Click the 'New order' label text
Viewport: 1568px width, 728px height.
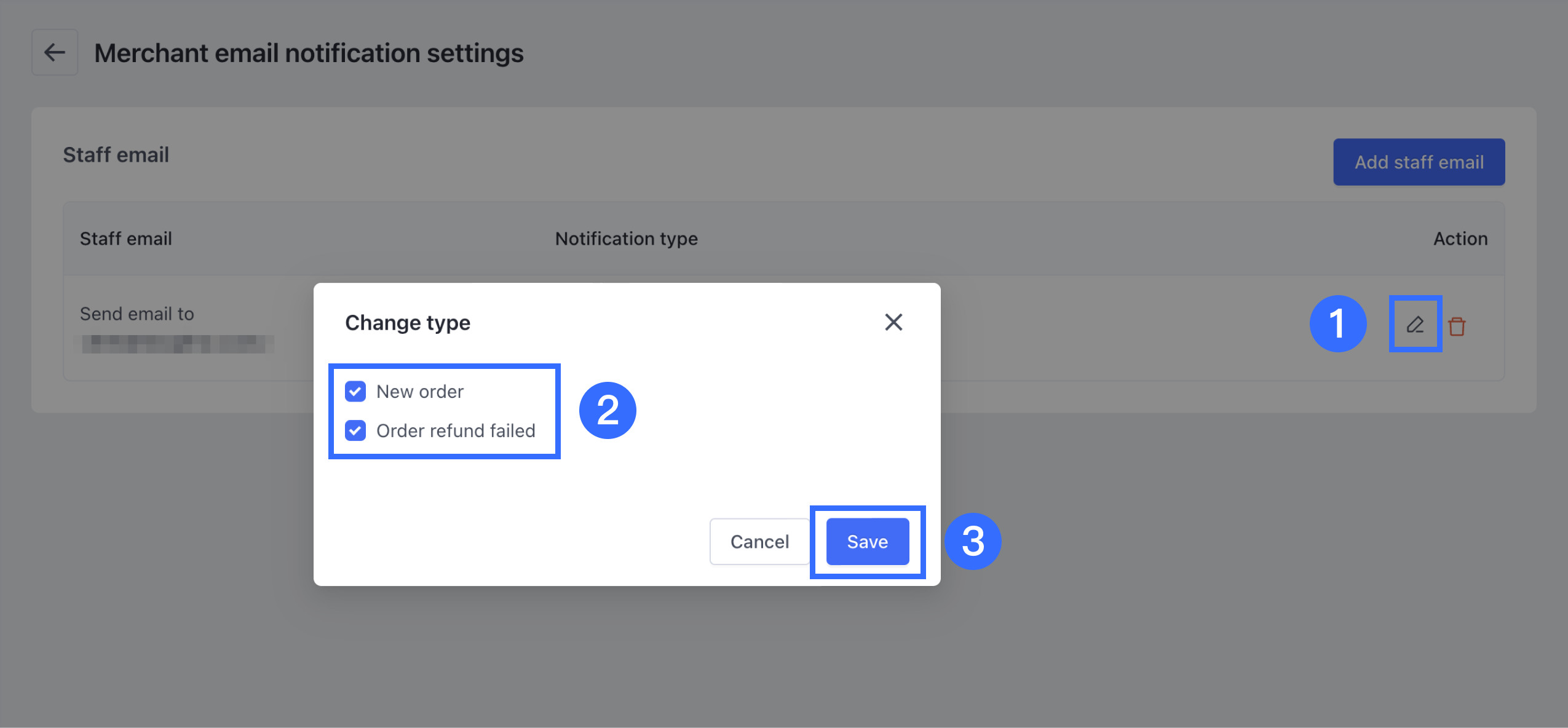click(420, 392)
